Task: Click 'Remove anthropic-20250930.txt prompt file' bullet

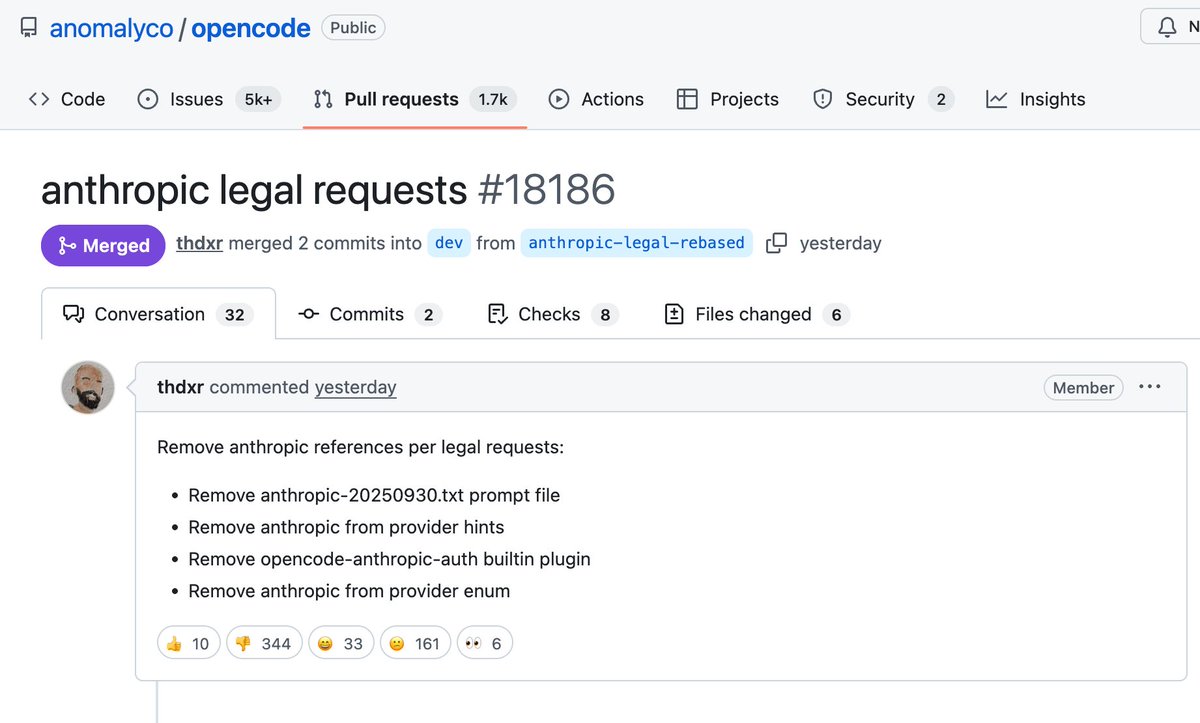Action: pos(374,495)
